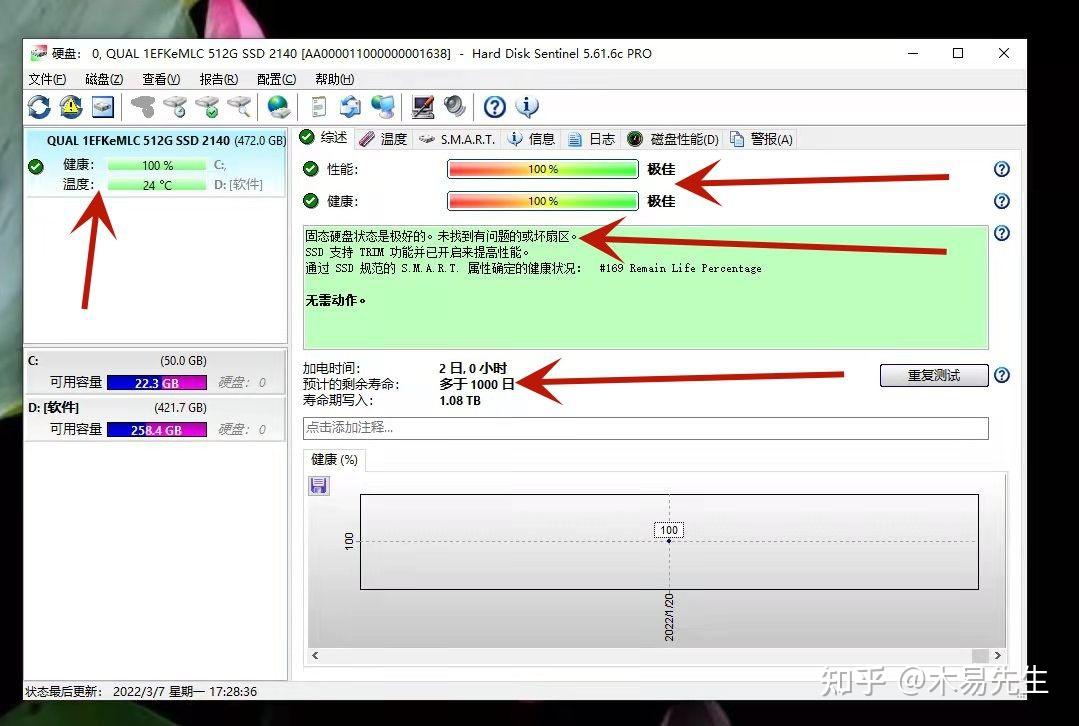
Task: Open the report document icon
Action: (320, 107)
